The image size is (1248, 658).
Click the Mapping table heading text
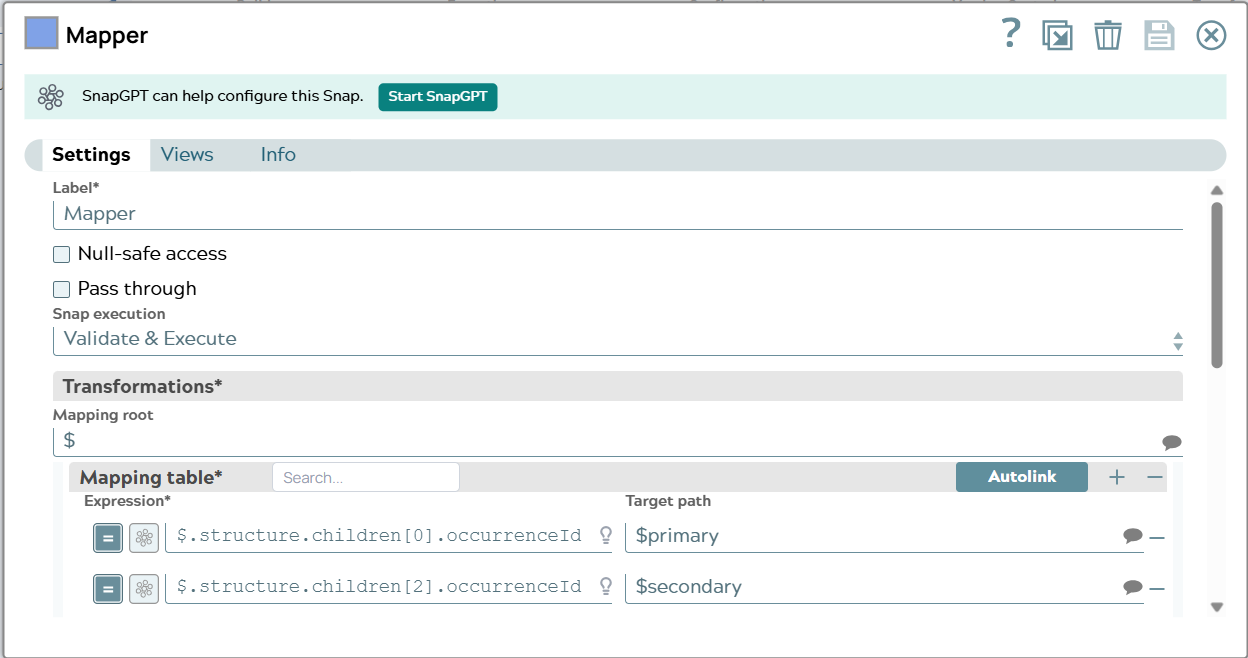(151, 477)
